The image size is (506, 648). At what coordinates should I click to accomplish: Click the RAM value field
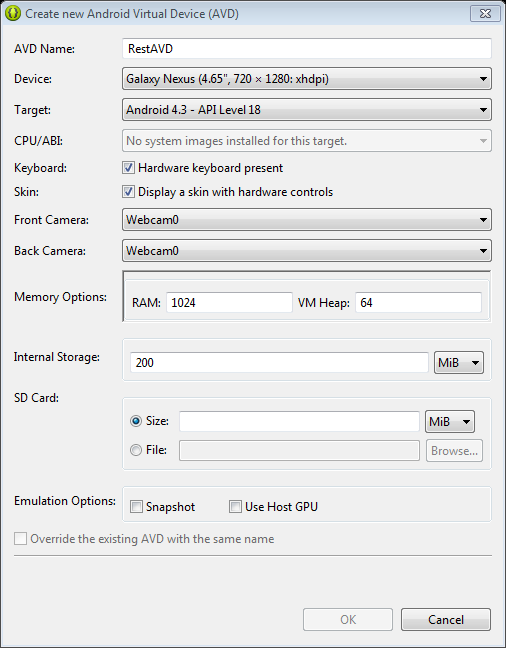click(x=229, y=303)
